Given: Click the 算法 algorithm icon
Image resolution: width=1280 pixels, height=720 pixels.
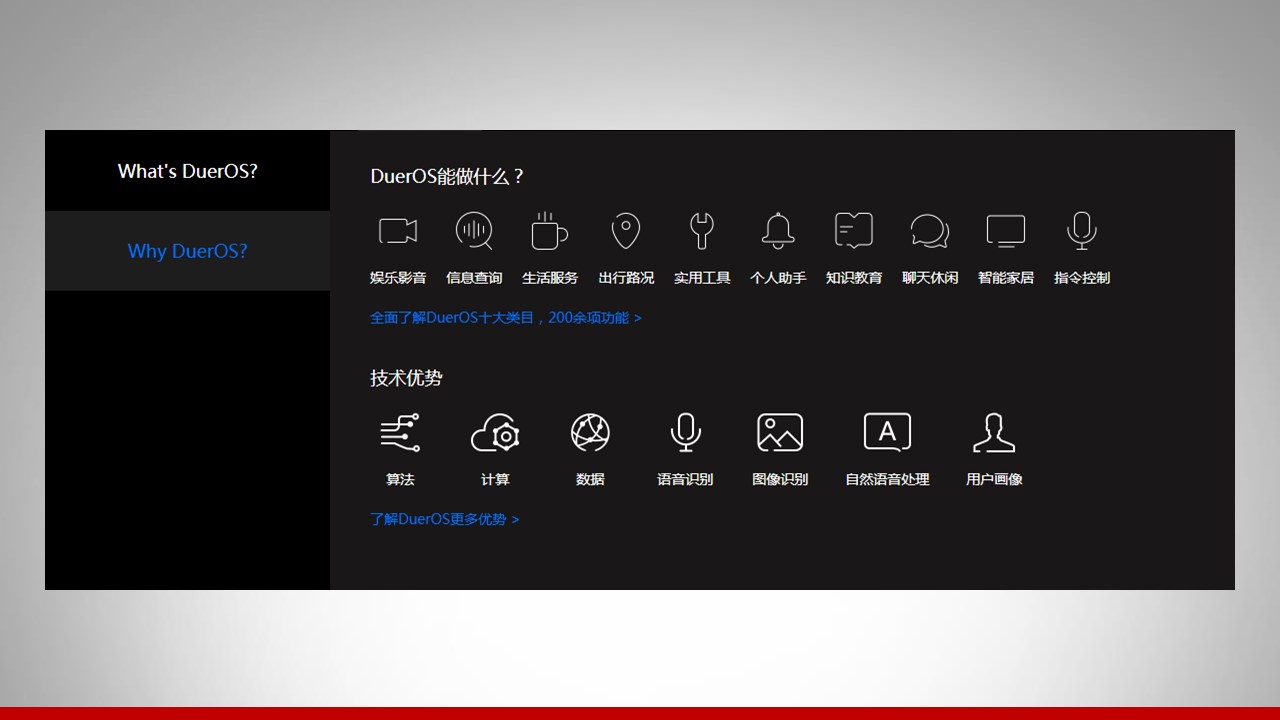Looking at the screenshot, I should point(400,433).
